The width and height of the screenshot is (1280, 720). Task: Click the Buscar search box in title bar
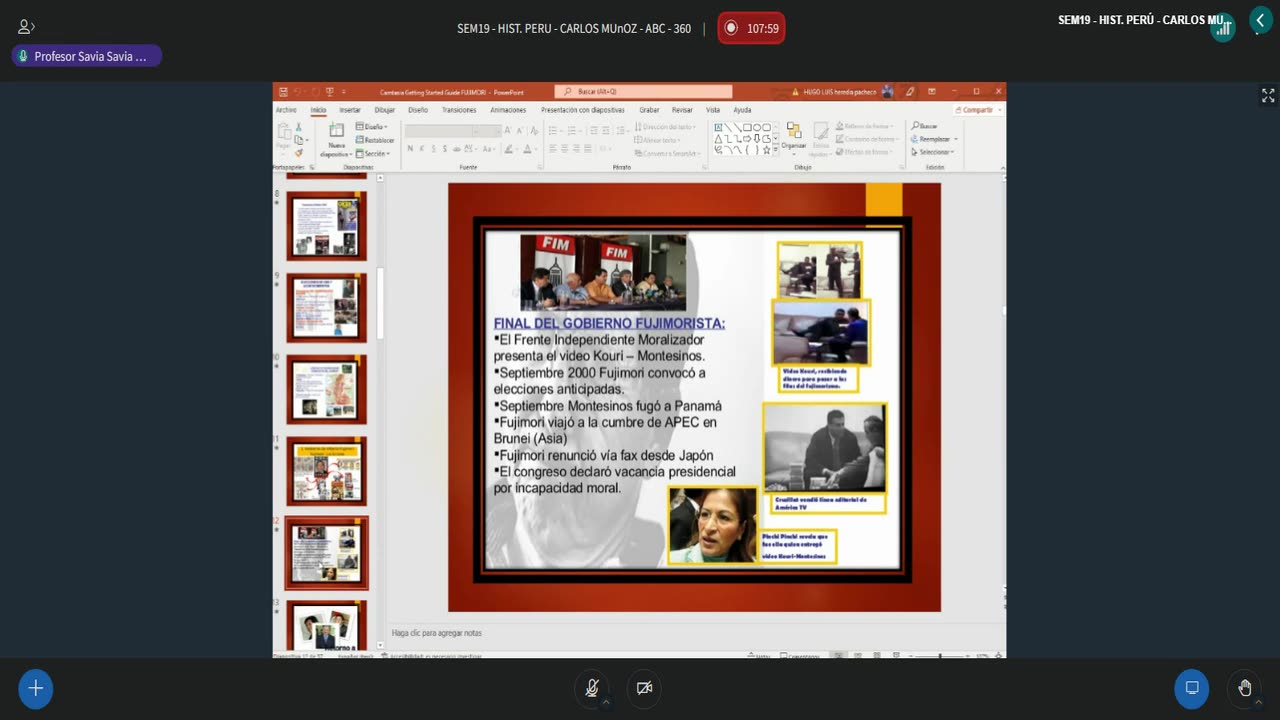coord(644,91)
